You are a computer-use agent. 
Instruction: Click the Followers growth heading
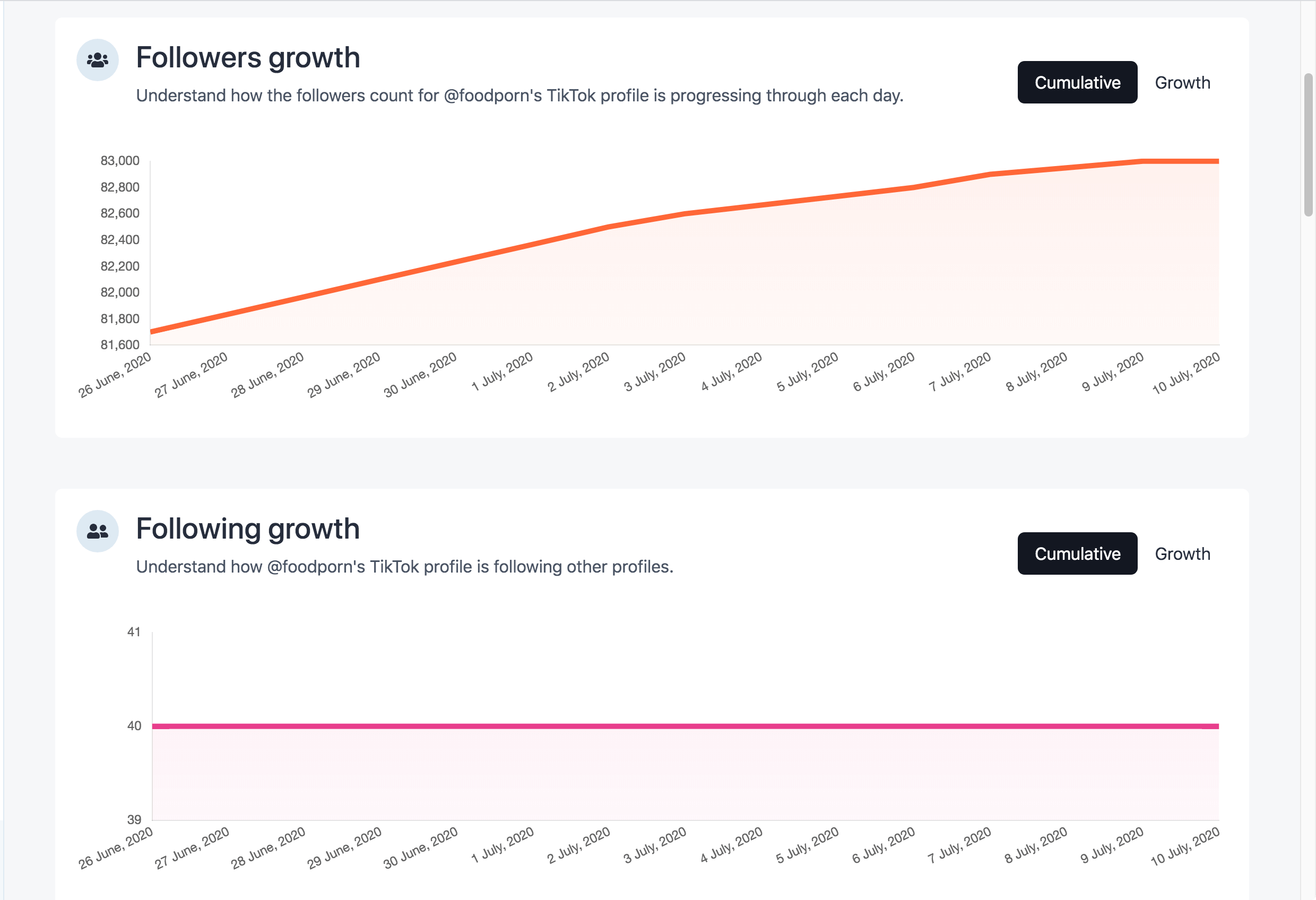(247, 57)
